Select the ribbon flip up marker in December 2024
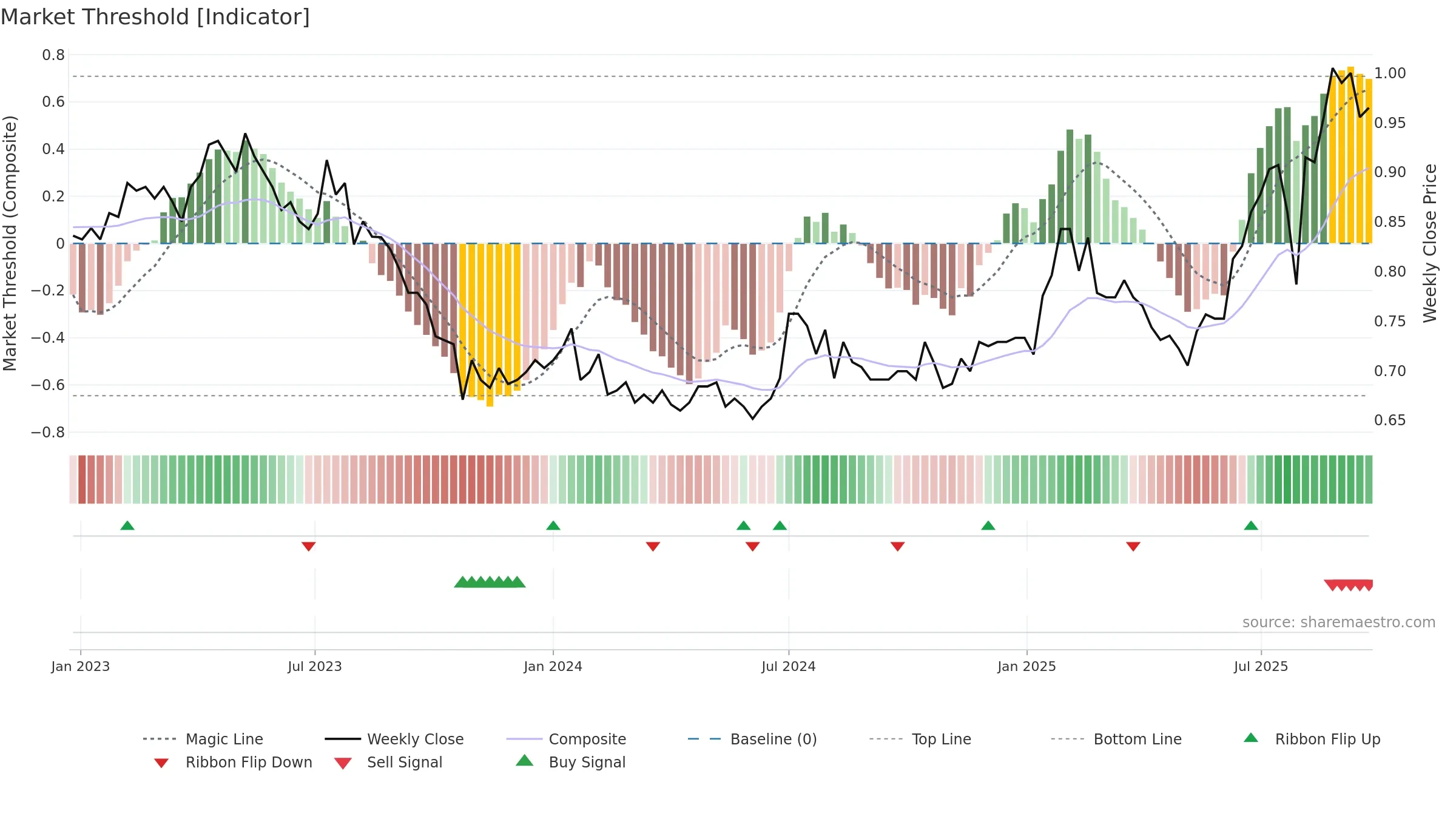 [988, 525]
